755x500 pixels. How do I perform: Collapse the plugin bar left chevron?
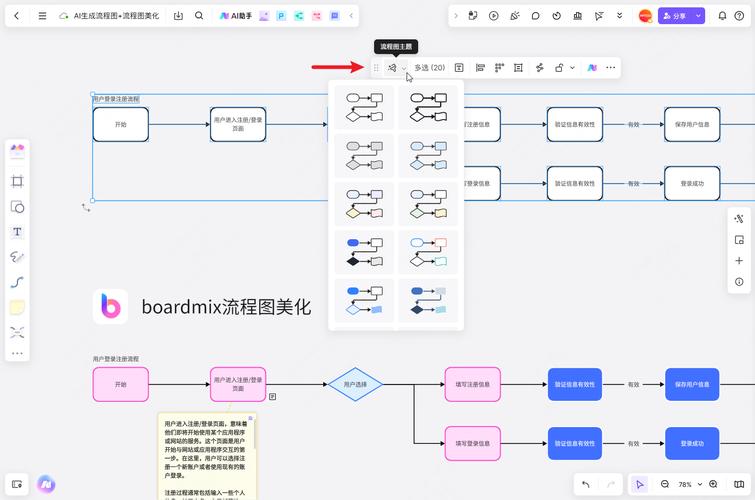(x=351, y=16)
